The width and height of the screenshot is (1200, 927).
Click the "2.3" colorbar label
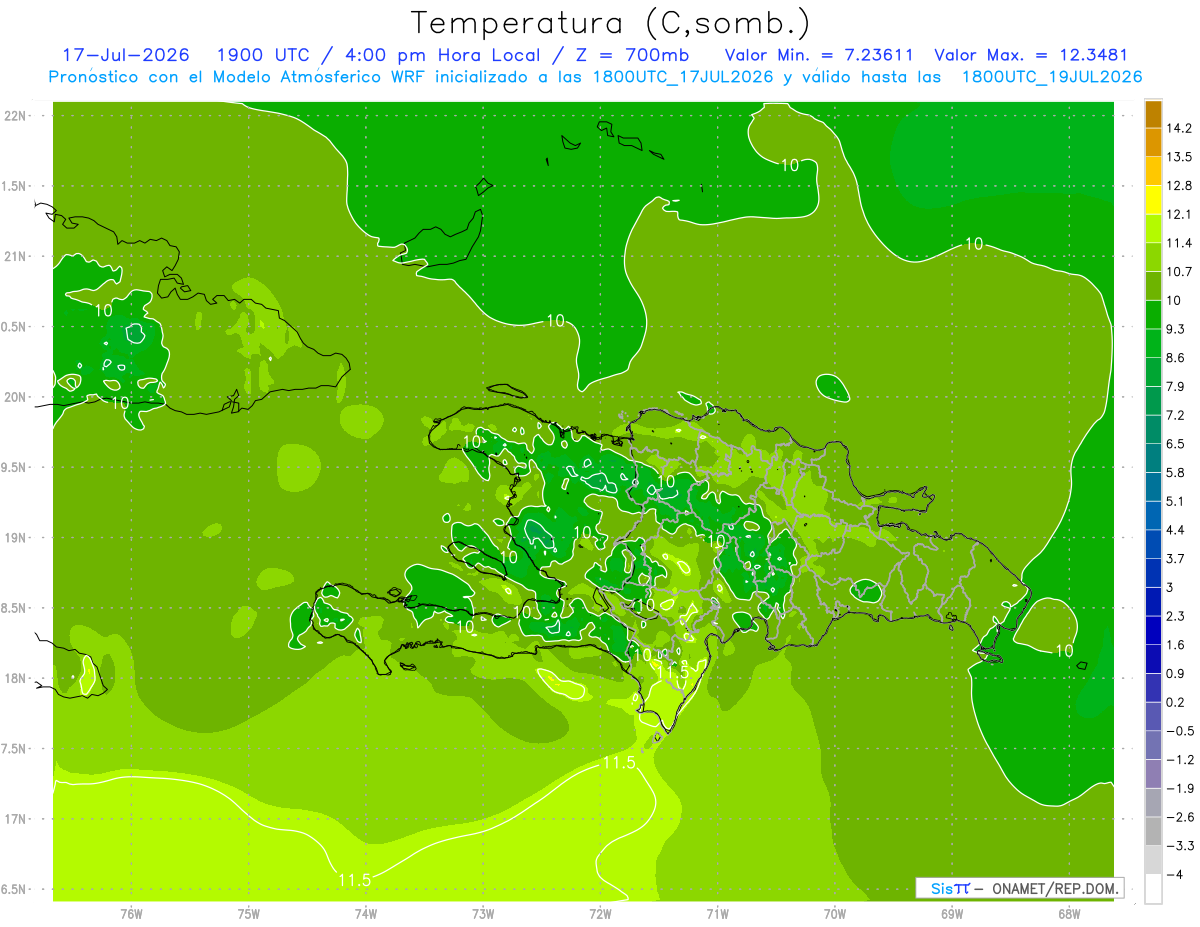tap(1176, 616)
